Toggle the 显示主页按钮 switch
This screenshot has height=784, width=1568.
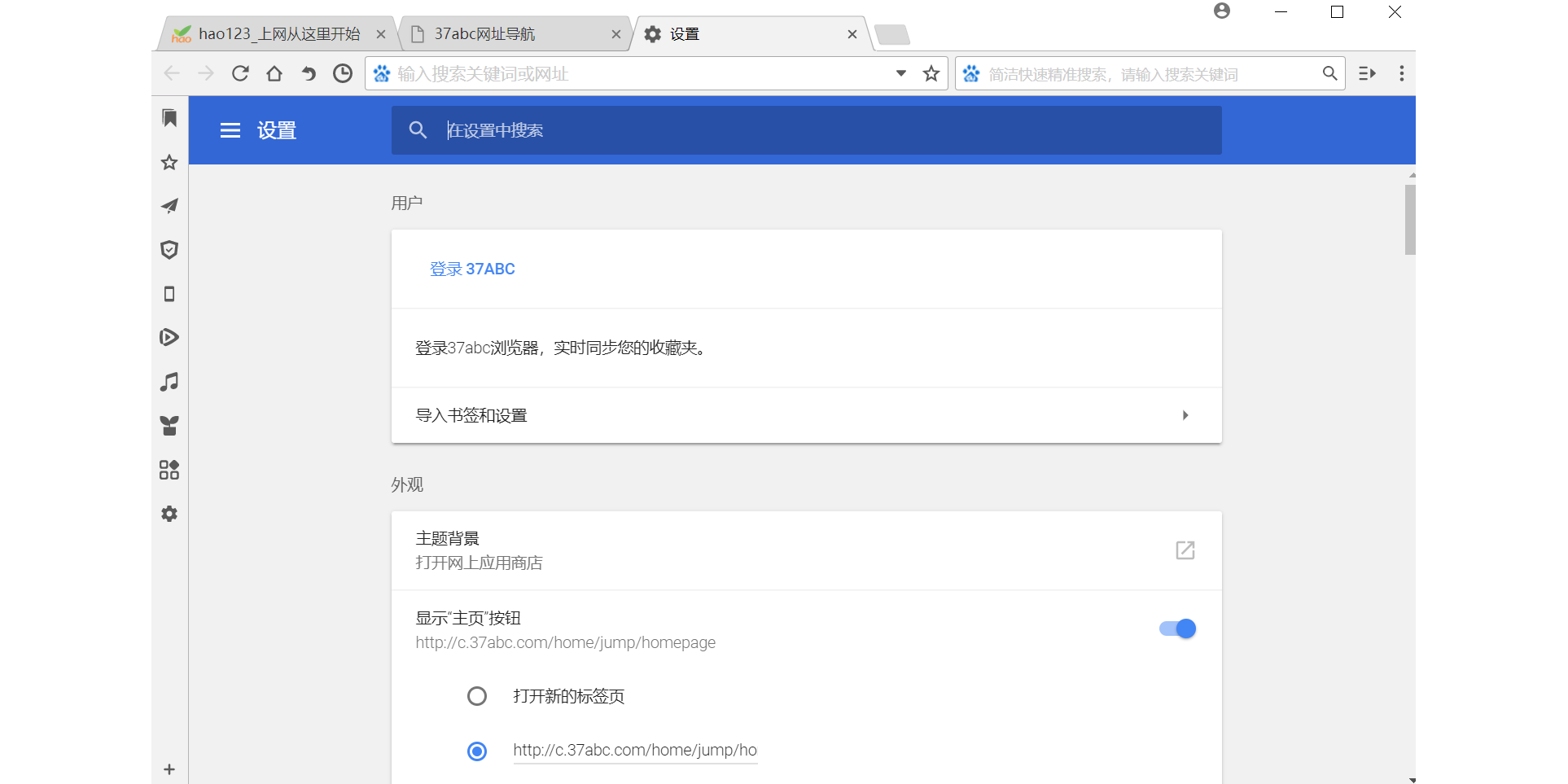(1177, 629)
